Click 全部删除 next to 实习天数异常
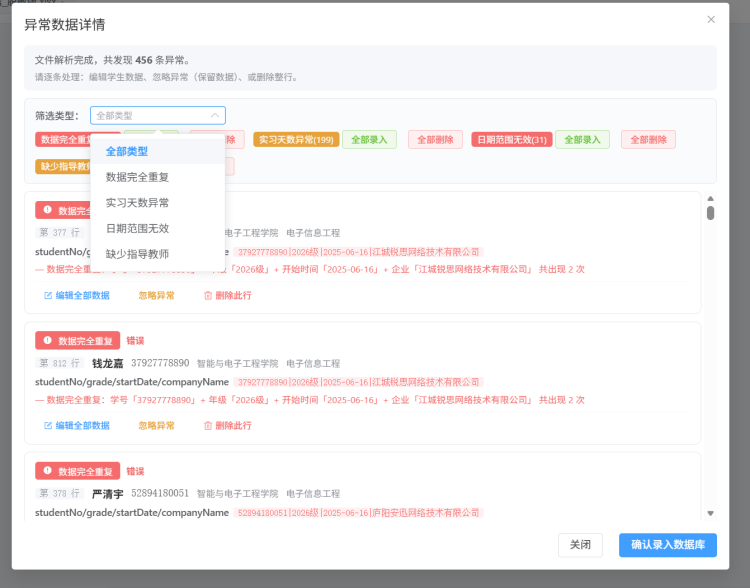 point(435,140)
